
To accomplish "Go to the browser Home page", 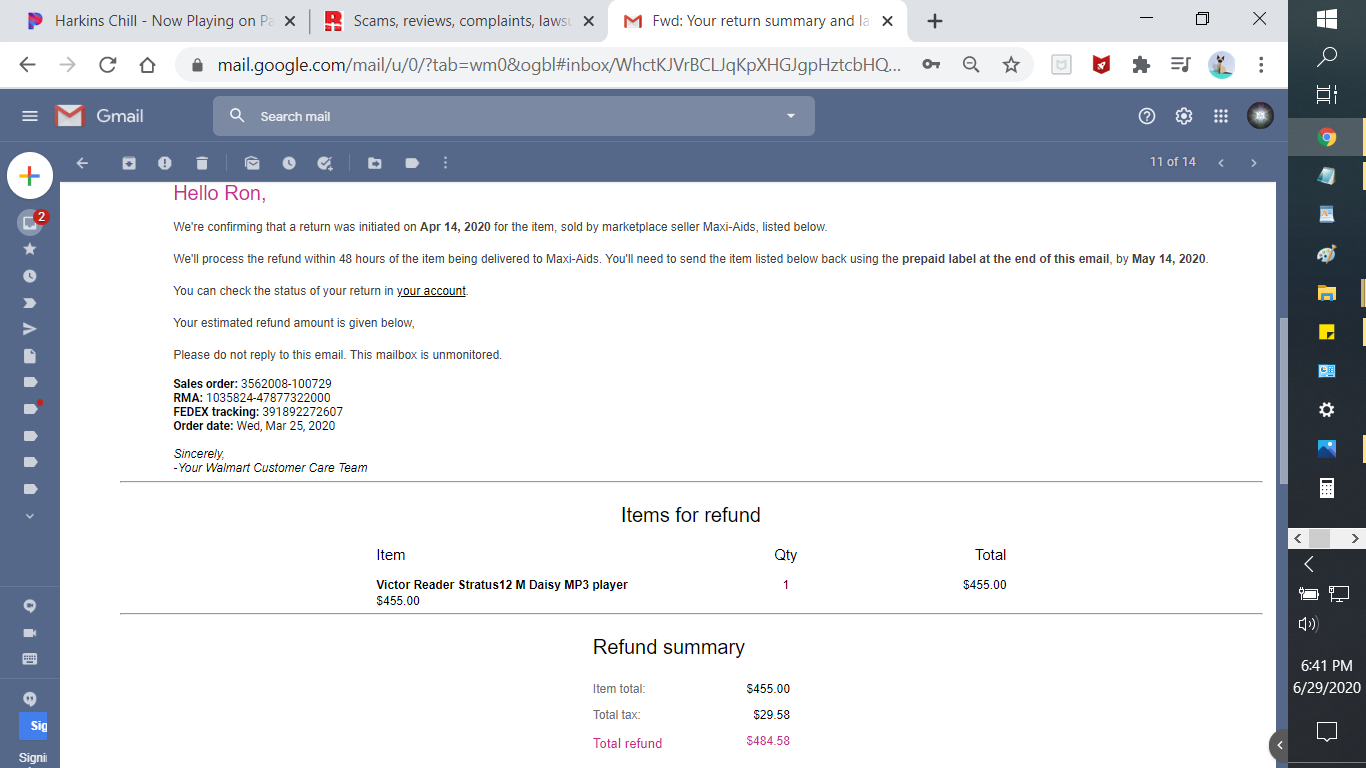I will 148,65.
